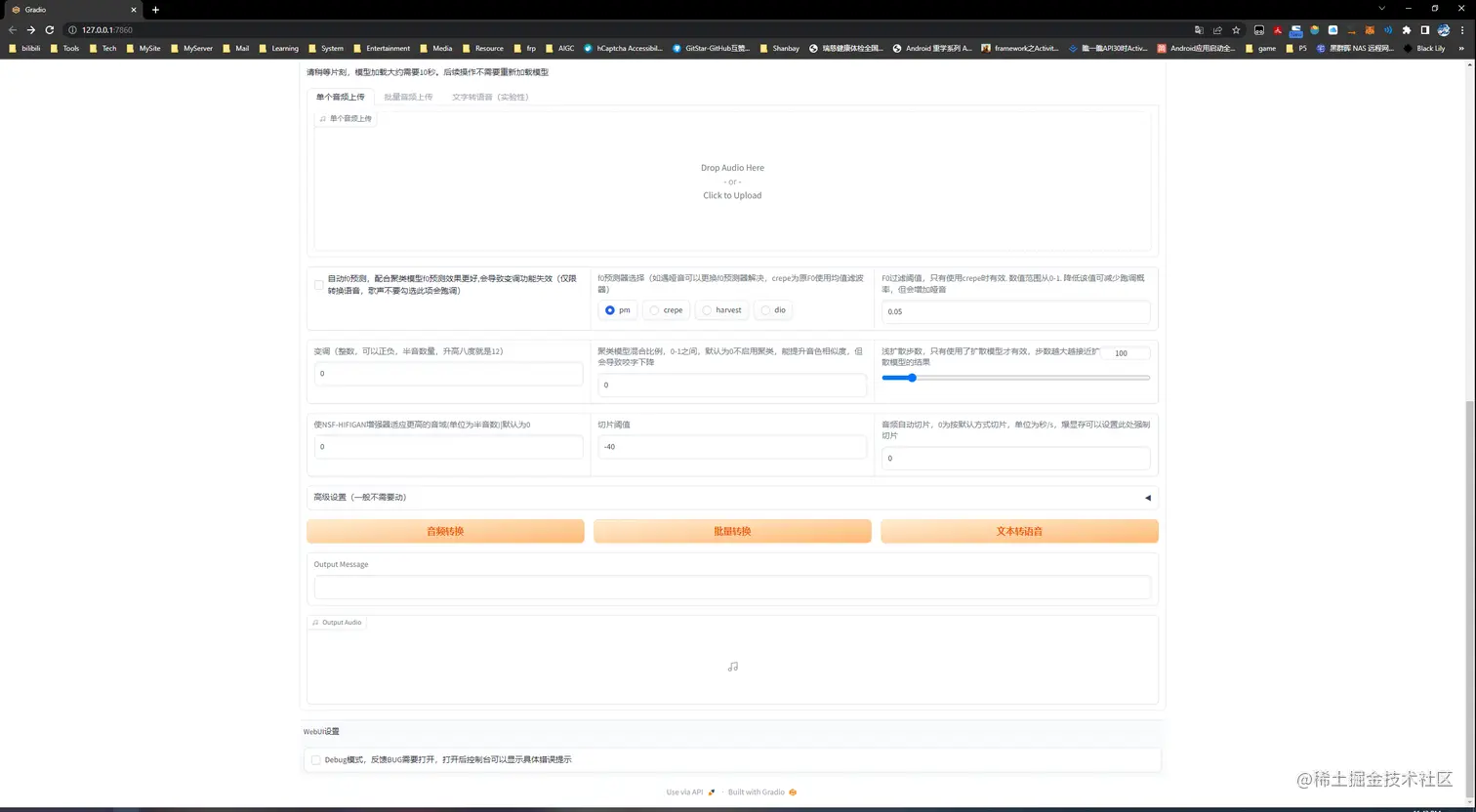Toggle the browser side panel icon
The height and width of the screenshot is (812, 1476).
click(1425, 30)
